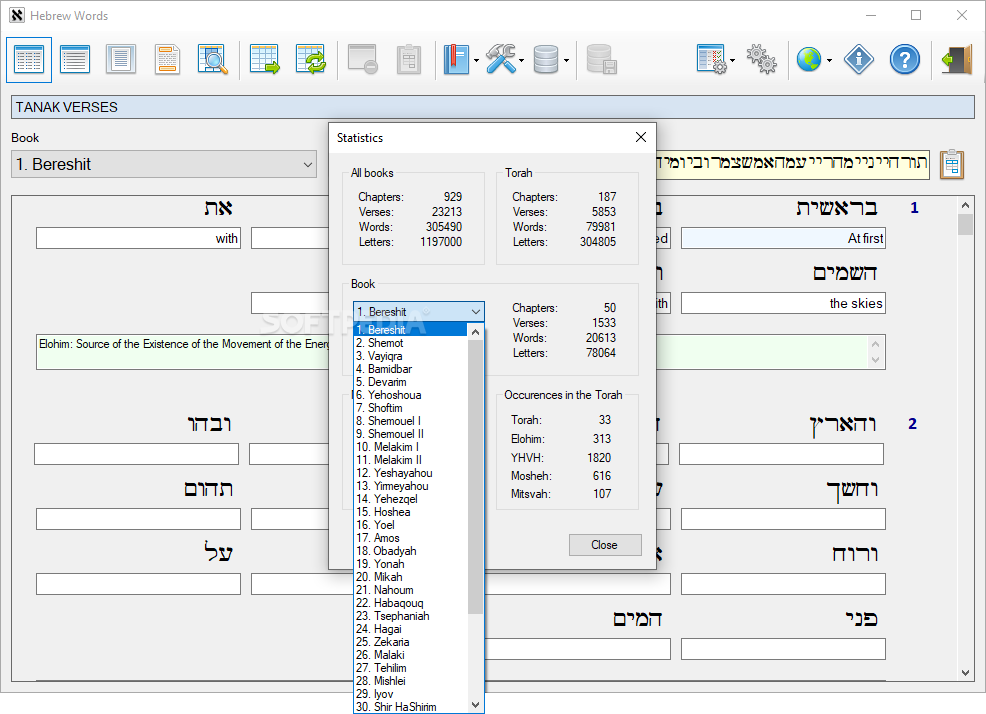Click the main verses scrollbar down arrow
986x714 pixels.
(965, 672)
